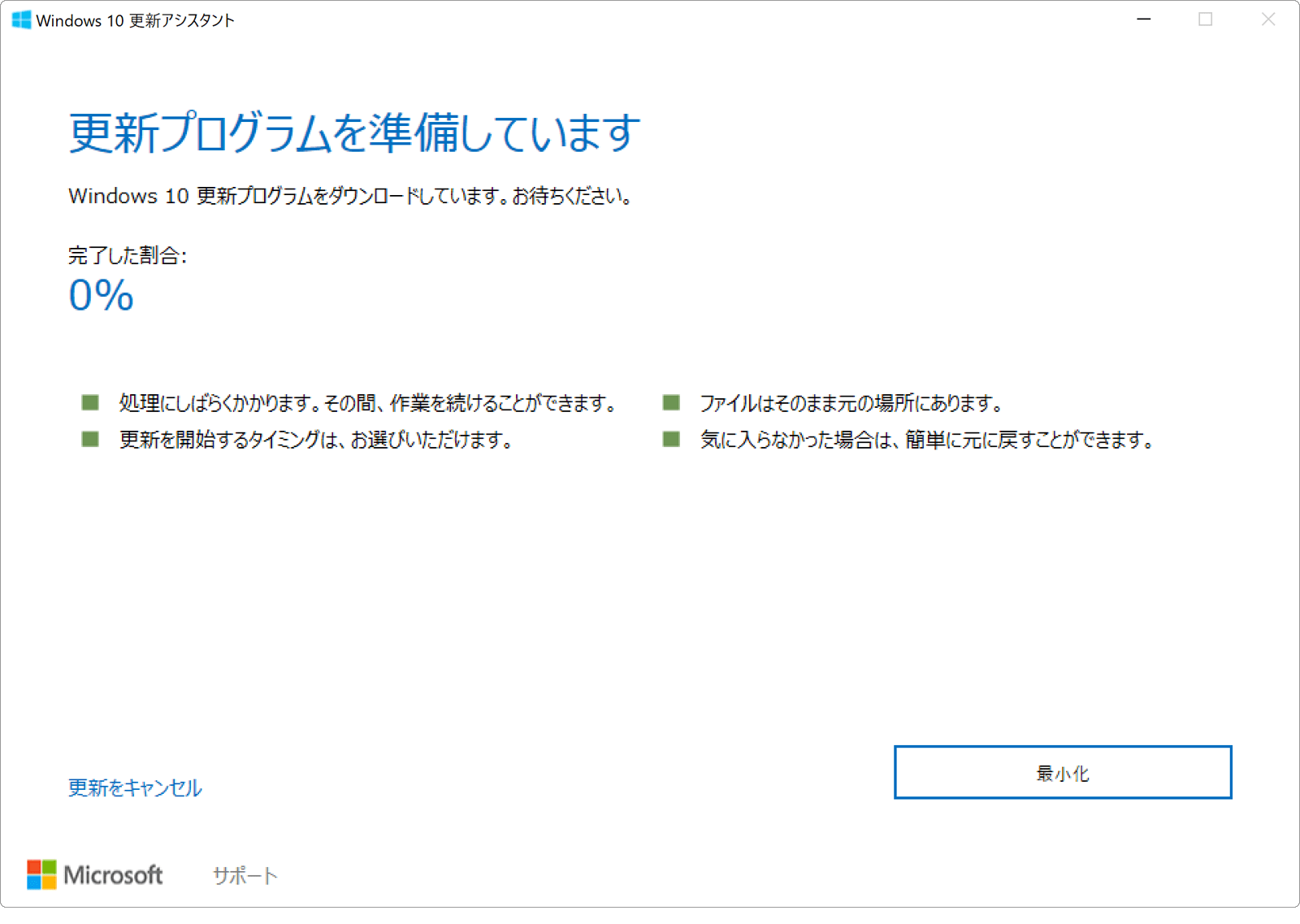Minimize the window from the title bar
The height and width of the screenshot is (924, 1300).
click(1144, 20)
